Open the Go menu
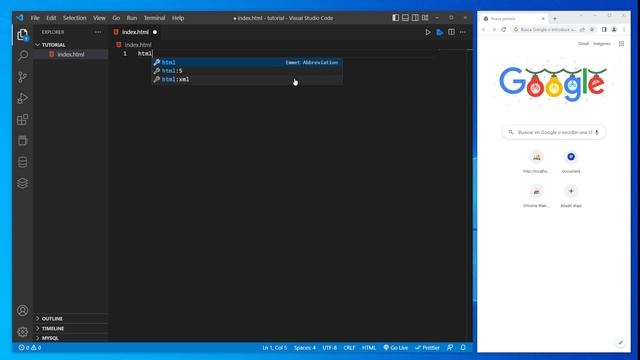The image size is (640, 360). pyautogui.click(x=116, y=18)
